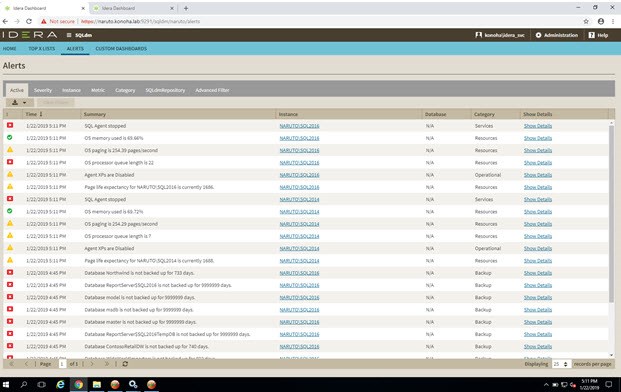Image resolution: width=621 pixels, height=392 pixels.
Task: Show details for processor queue length 22 alert
Action: pos(538,162)
